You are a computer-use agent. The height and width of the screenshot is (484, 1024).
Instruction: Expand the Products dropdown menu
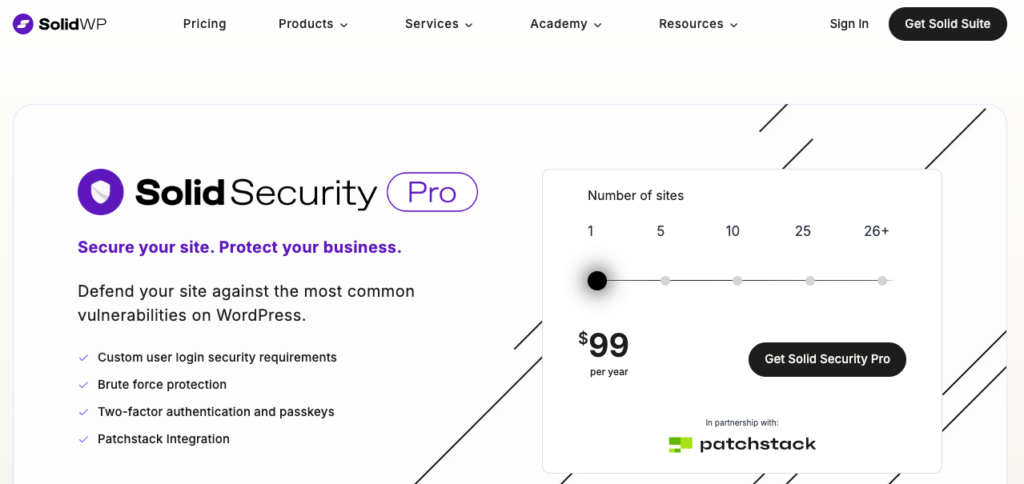tap(313, 24)
